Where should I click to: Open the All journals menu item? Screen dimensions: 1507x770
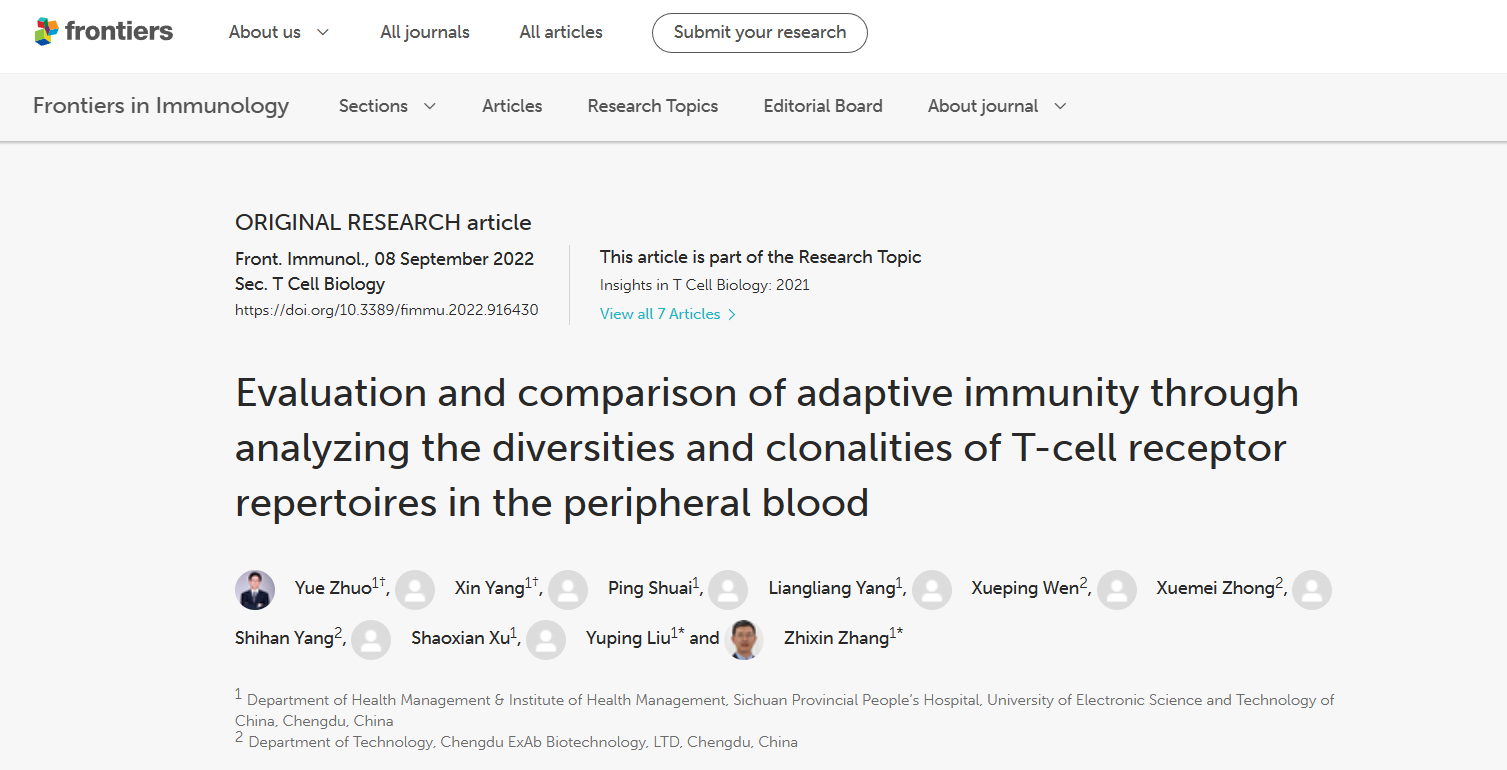[x=425, y=32]
